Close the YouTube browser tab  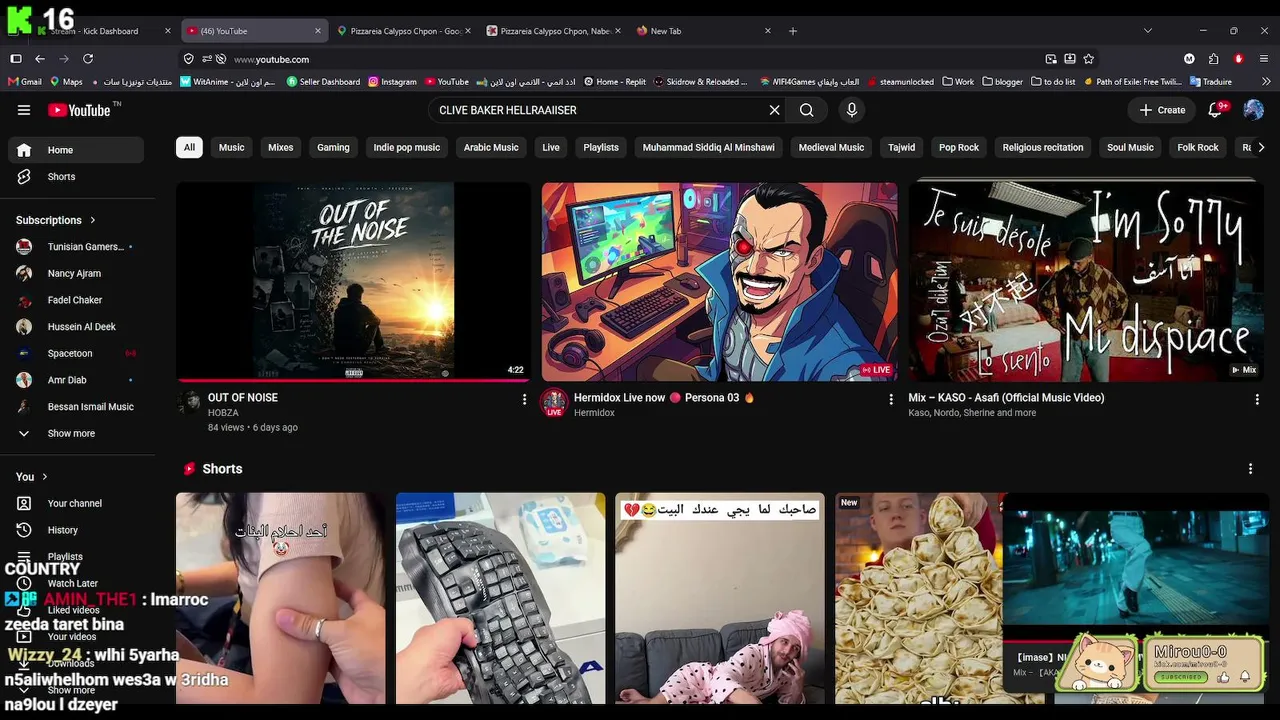pyautogui.click(x=318, y=31)
